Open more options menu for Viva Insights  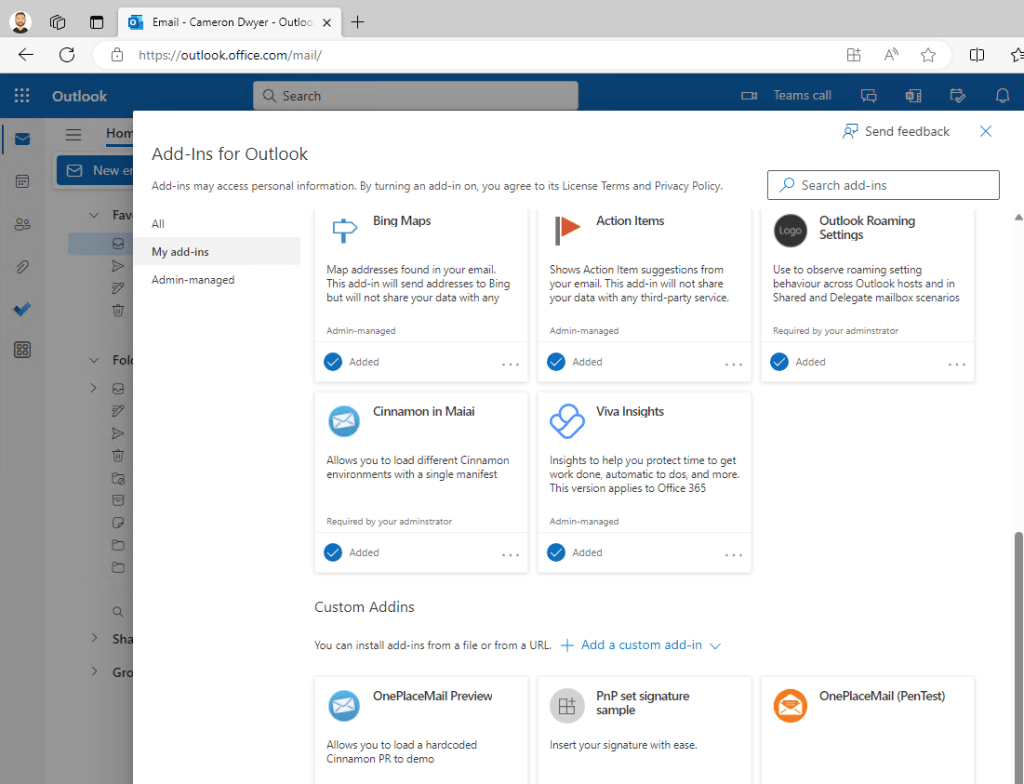coord(734,554)
